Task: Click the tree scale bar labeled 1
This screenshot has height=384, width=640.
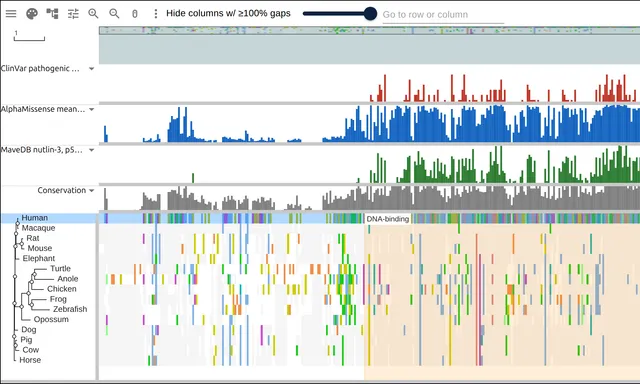Action: click(x=29, y=36)
